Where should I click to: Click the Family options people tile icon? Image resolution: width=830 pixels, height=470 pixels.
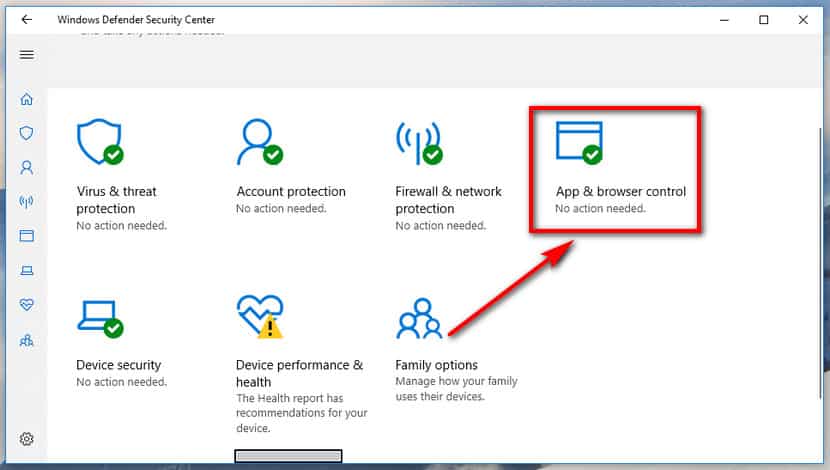(420, 318)
